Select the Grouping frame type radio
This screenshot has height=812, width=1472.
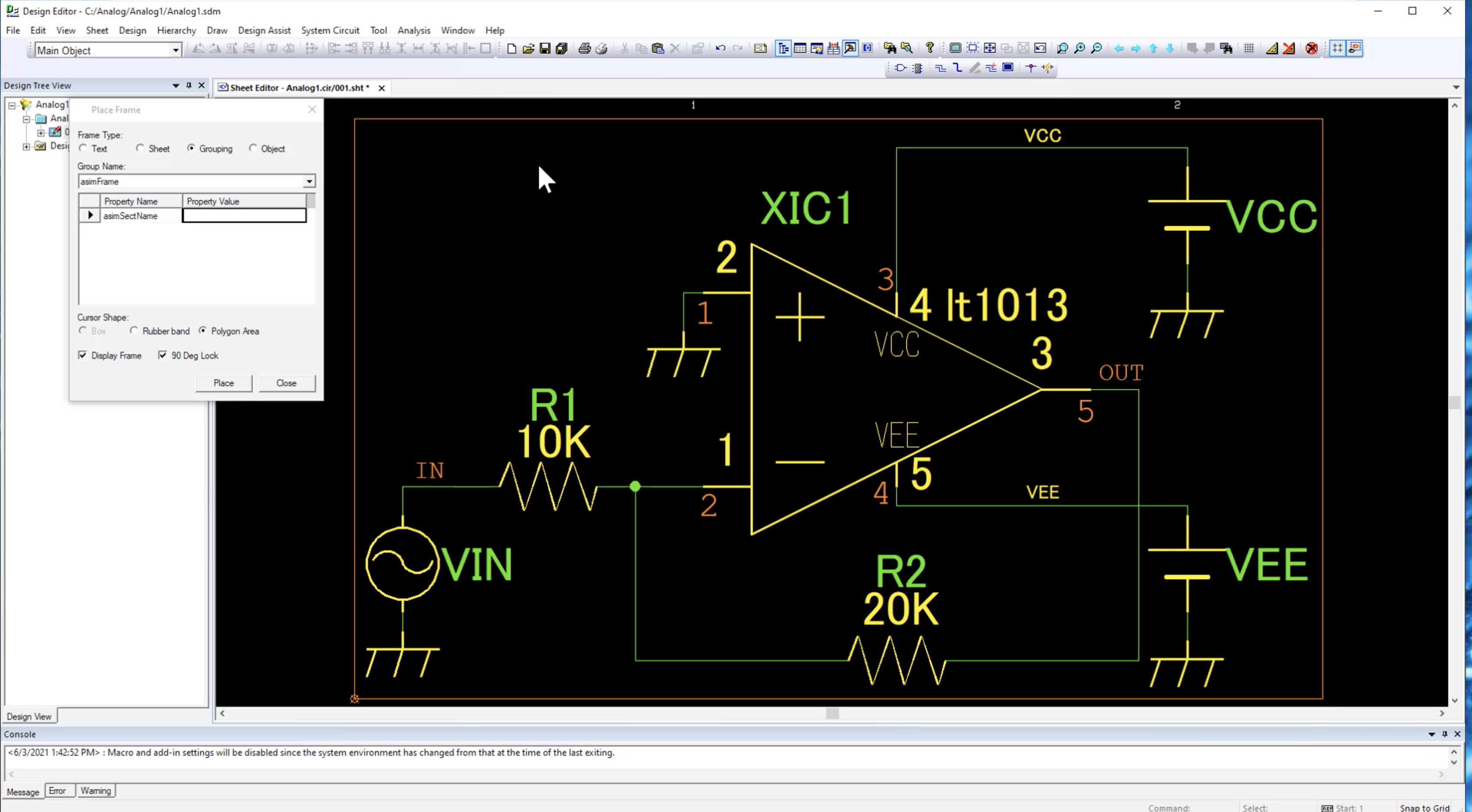(191, 148)
